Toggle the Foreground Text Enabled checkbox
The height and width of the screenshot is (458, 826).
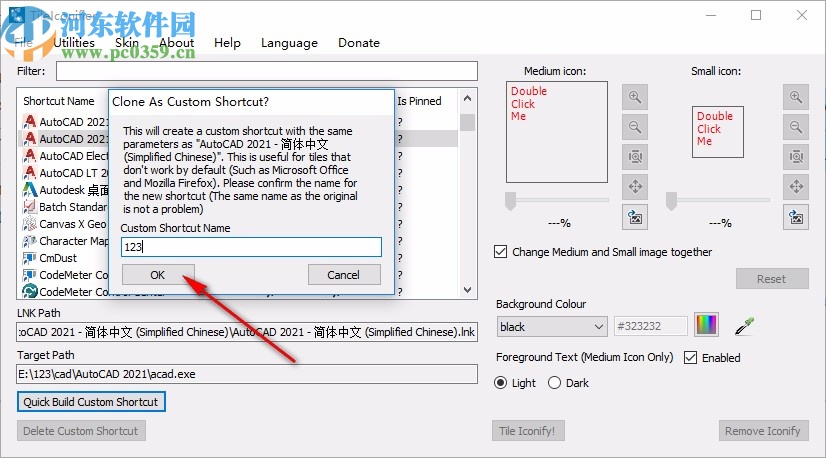click(690, 357)
